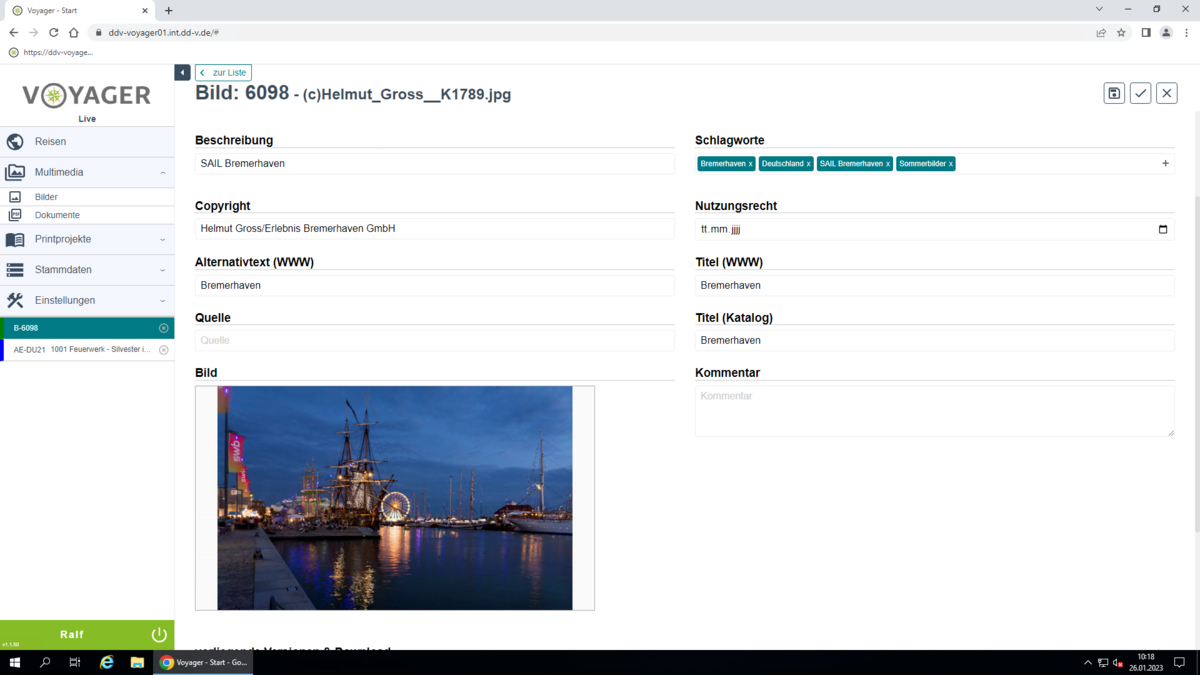The height and width of the screenshot is (675, 1200).
Task: Click the Voyager logo
Action: click(x=87, y=96)
